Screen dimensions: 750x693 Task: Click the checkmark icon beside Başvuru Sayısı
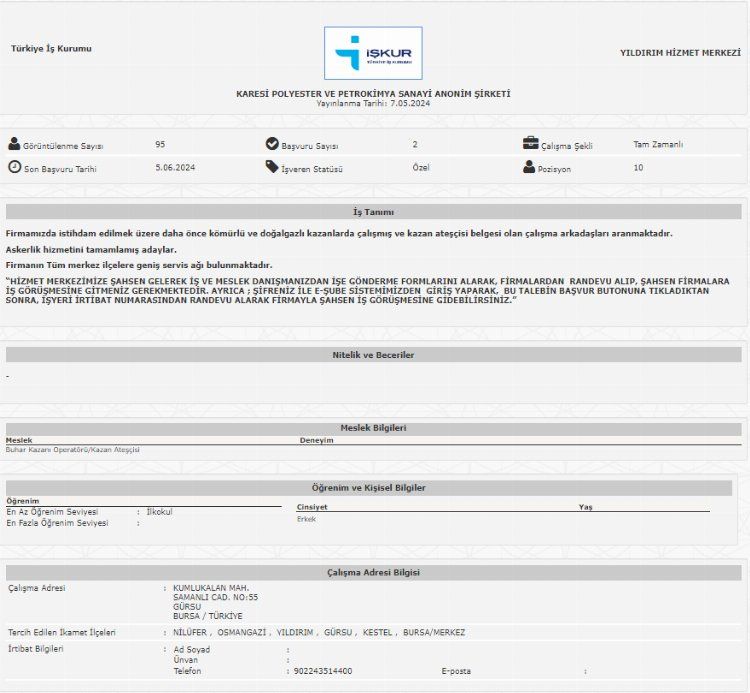[x=272, y=144]
